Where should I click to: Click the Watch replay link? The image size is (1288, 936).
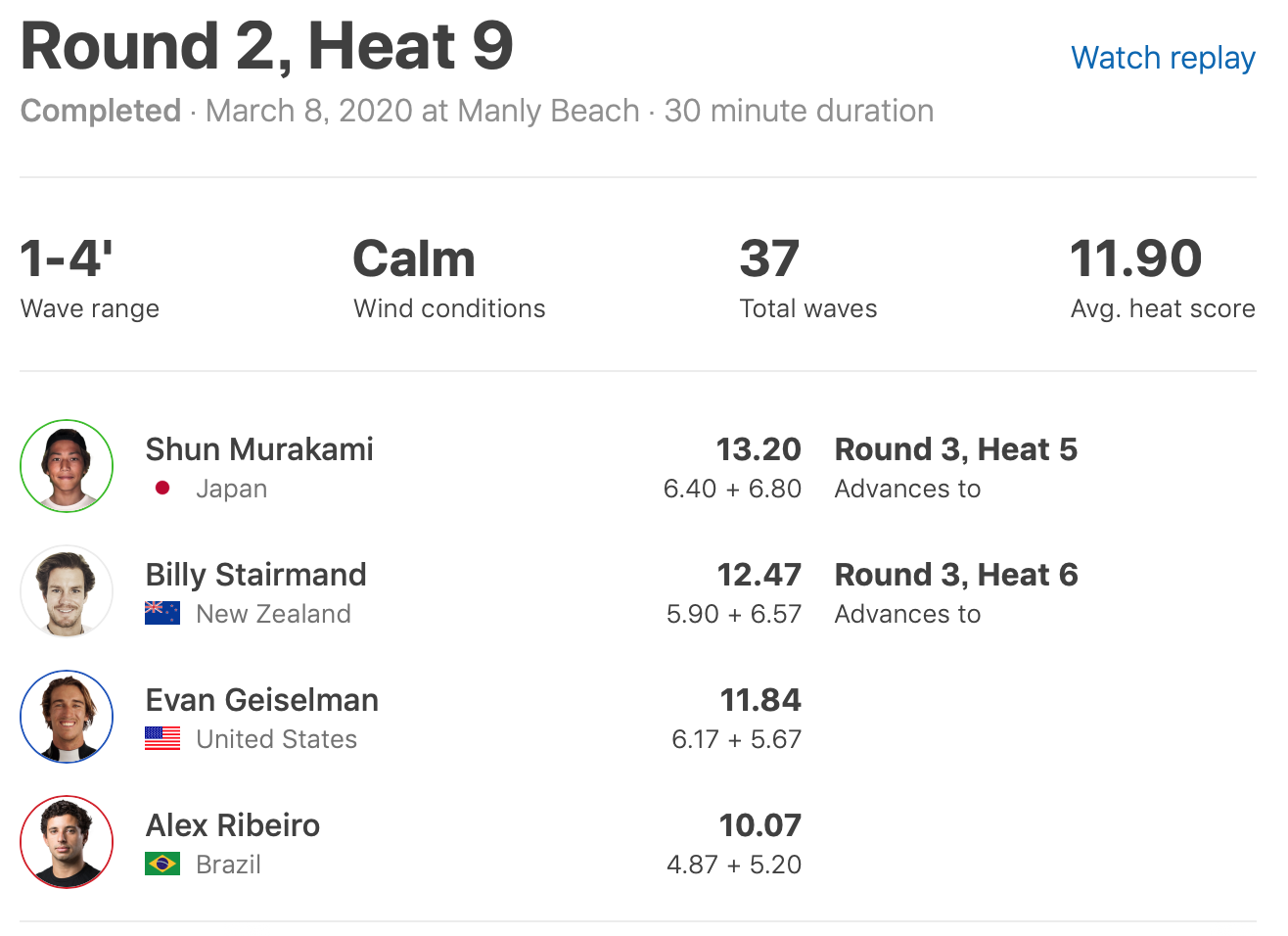click(x=1163, y=59)
